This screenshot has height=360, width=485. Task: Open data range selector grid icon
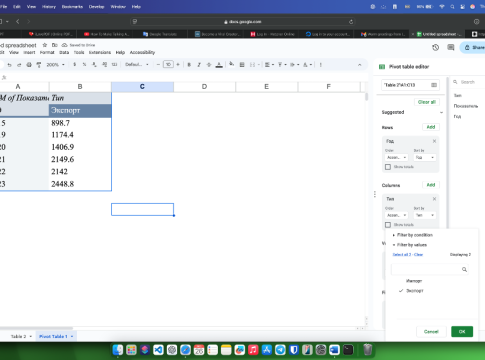pyautogui.click(x=434, y=85)
